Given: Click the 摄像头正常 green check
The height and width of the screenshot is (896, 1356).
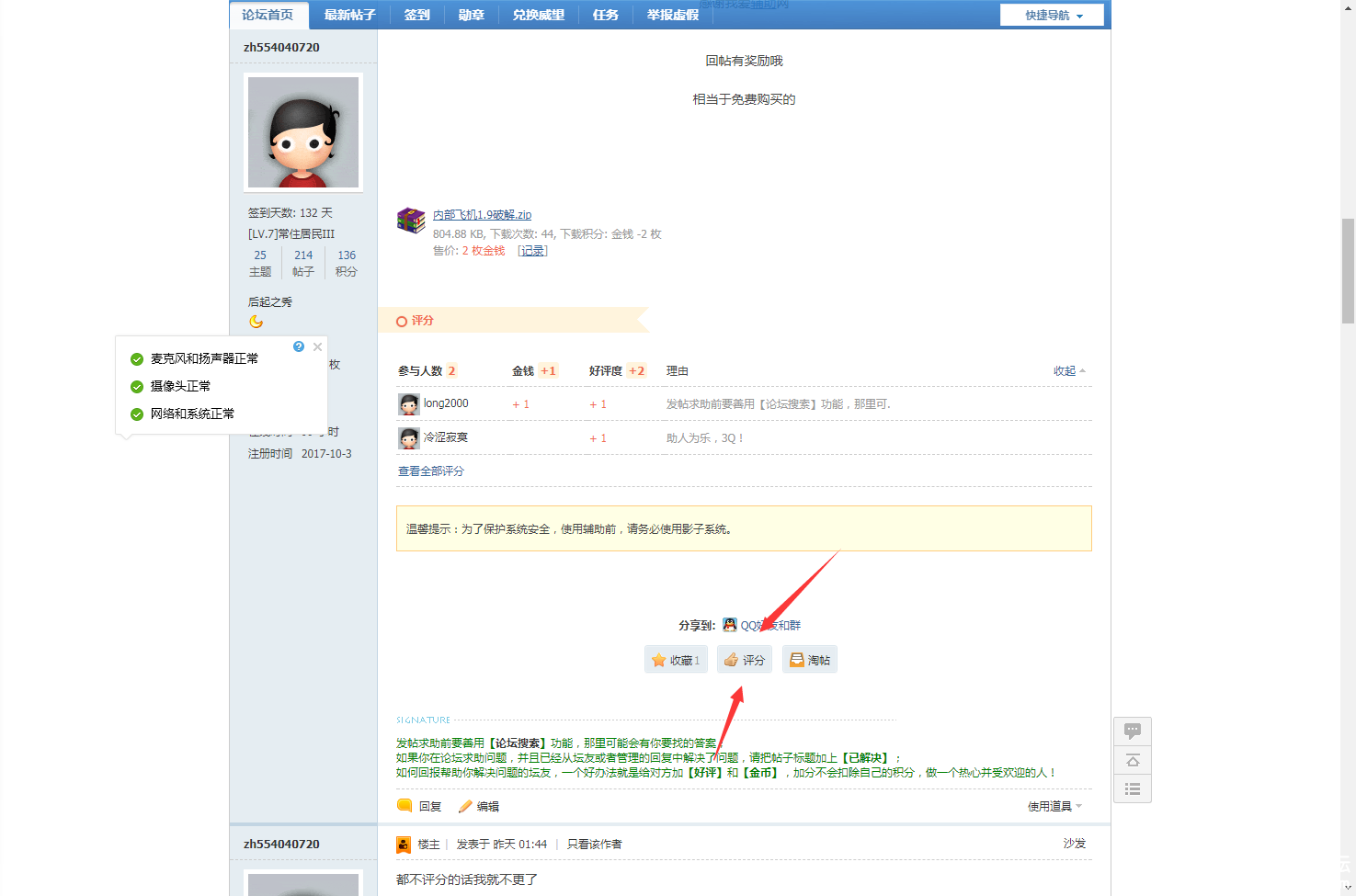Looking at the screenshot, I should [x=137, y=387].
